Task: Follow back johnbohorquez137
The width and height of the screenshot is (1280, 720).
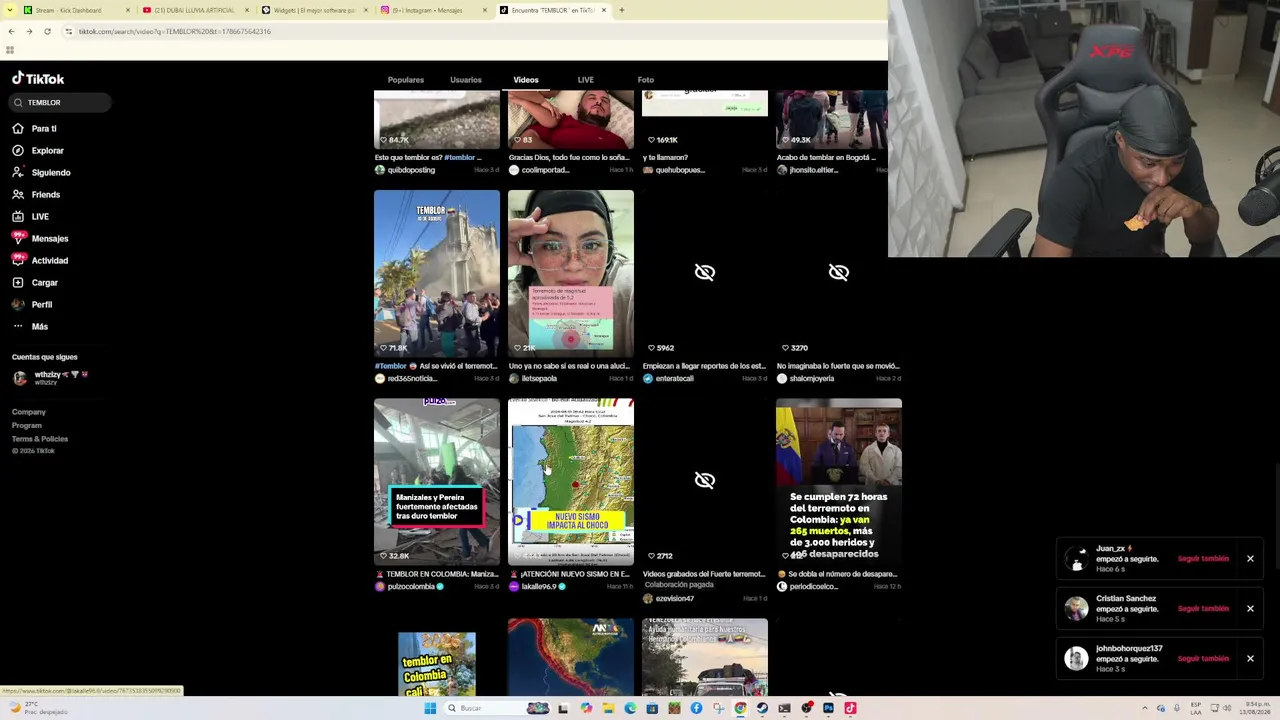Action: 1203,659
